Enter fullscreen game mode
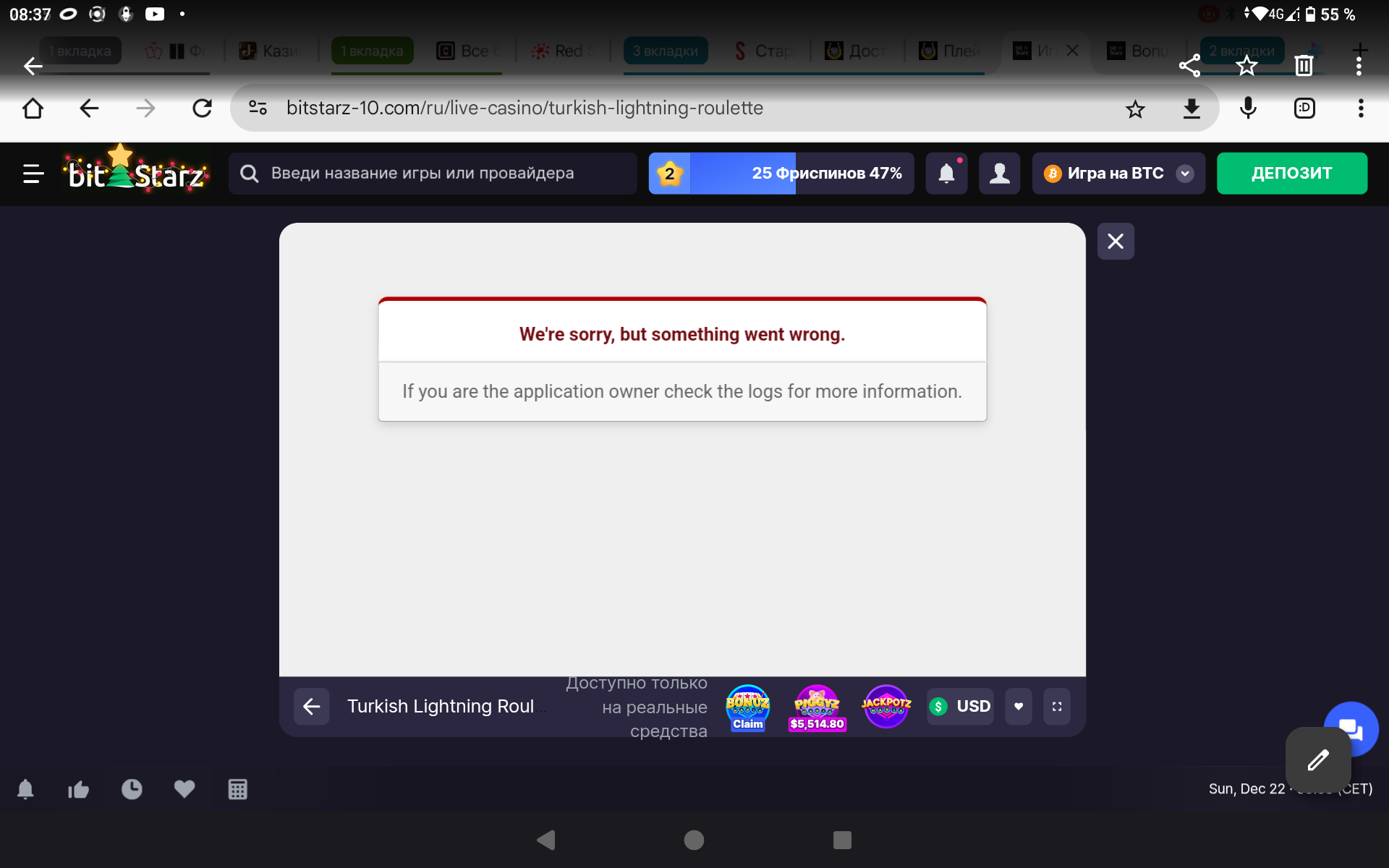This screenshot has width=1389, height=868. 1057,707
